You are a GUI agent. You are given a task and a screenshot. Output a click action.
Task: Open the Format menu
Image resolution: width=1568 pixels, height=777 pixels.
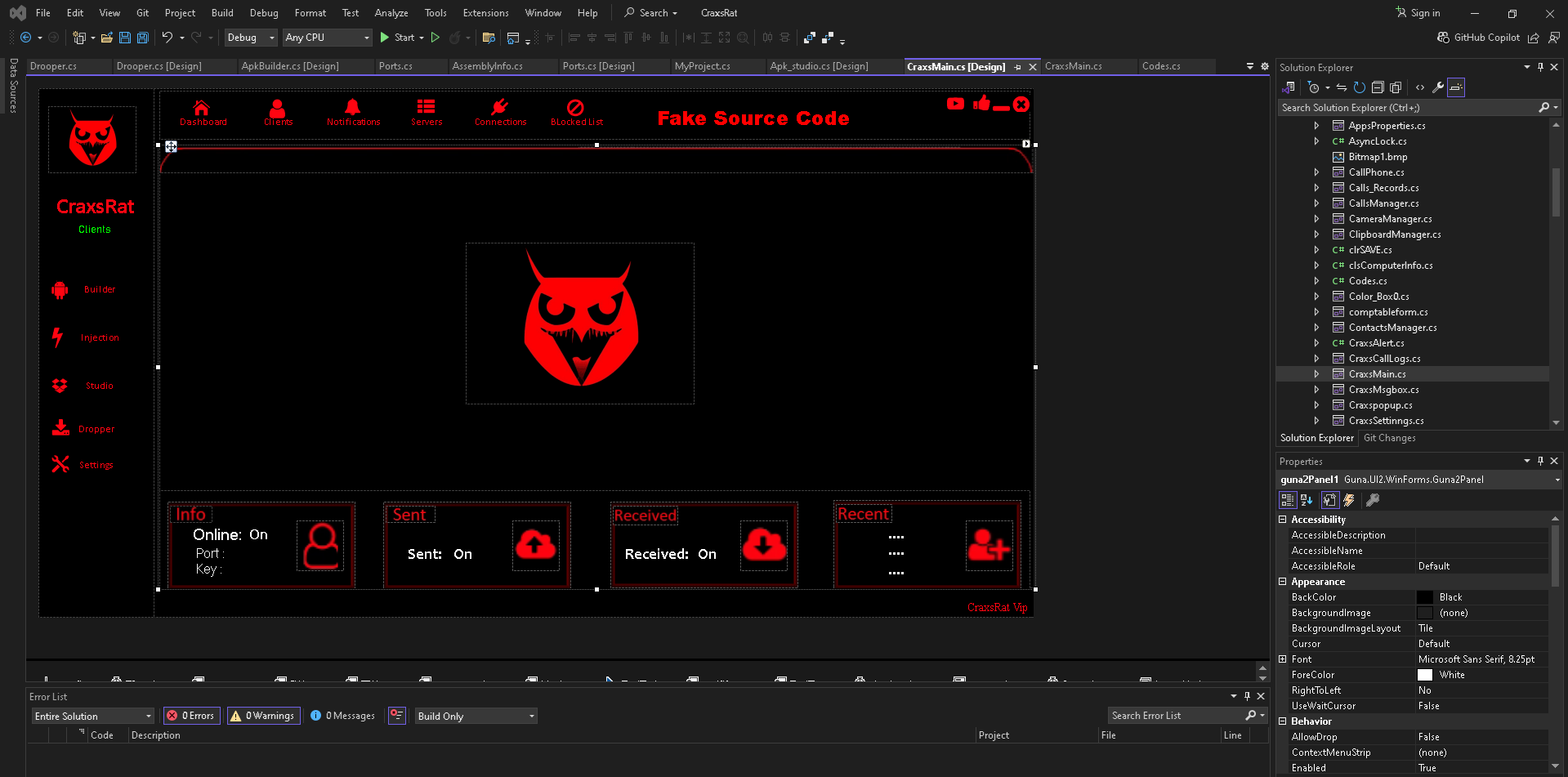tap(310, 12)
